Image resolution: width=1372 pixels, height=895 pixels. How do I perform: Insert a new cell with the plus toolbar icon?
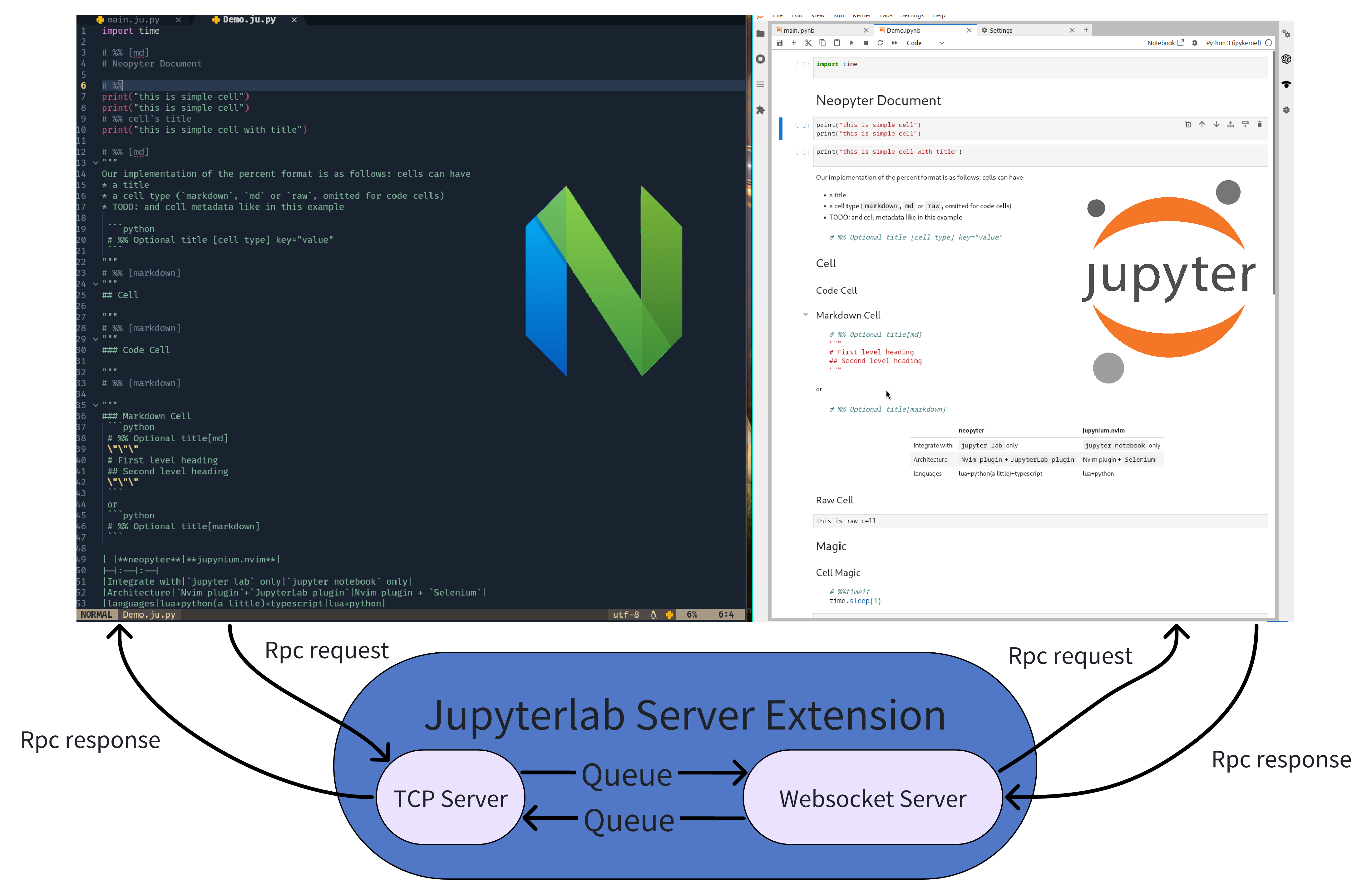(794, 43)
